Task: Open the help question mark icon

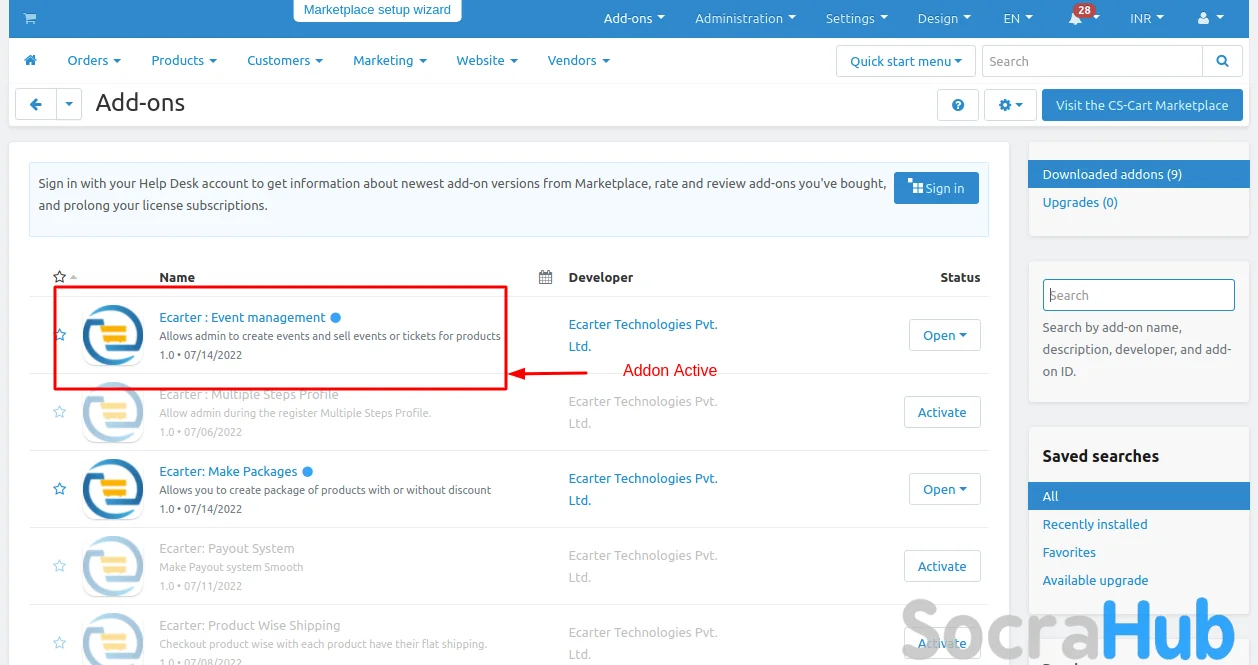Action: (957, 105)
